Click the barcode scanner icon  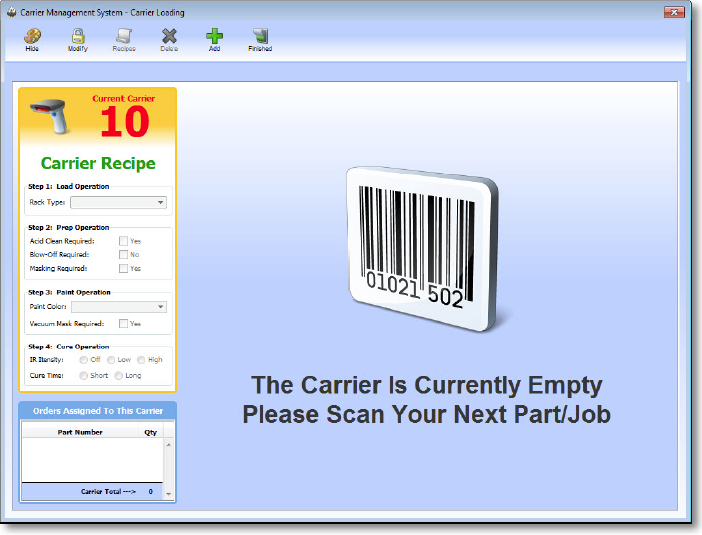(49, 116)
